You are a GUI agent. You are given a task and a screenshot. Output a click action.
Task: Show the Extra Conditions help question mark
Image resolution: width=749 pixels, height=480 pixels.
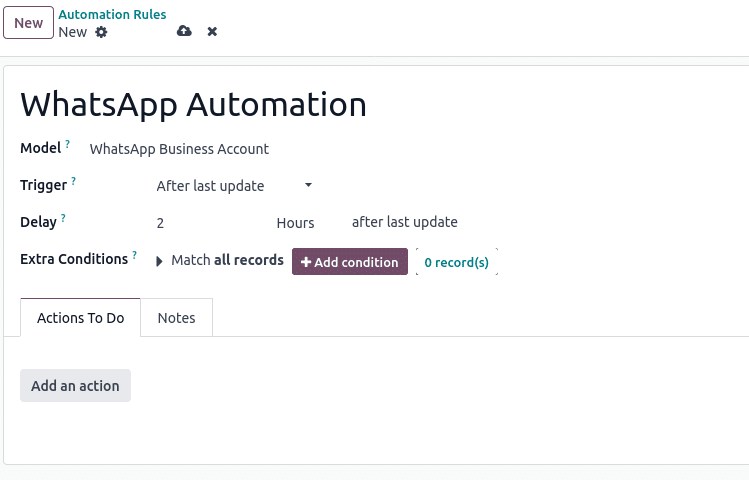tap(134, 255)
